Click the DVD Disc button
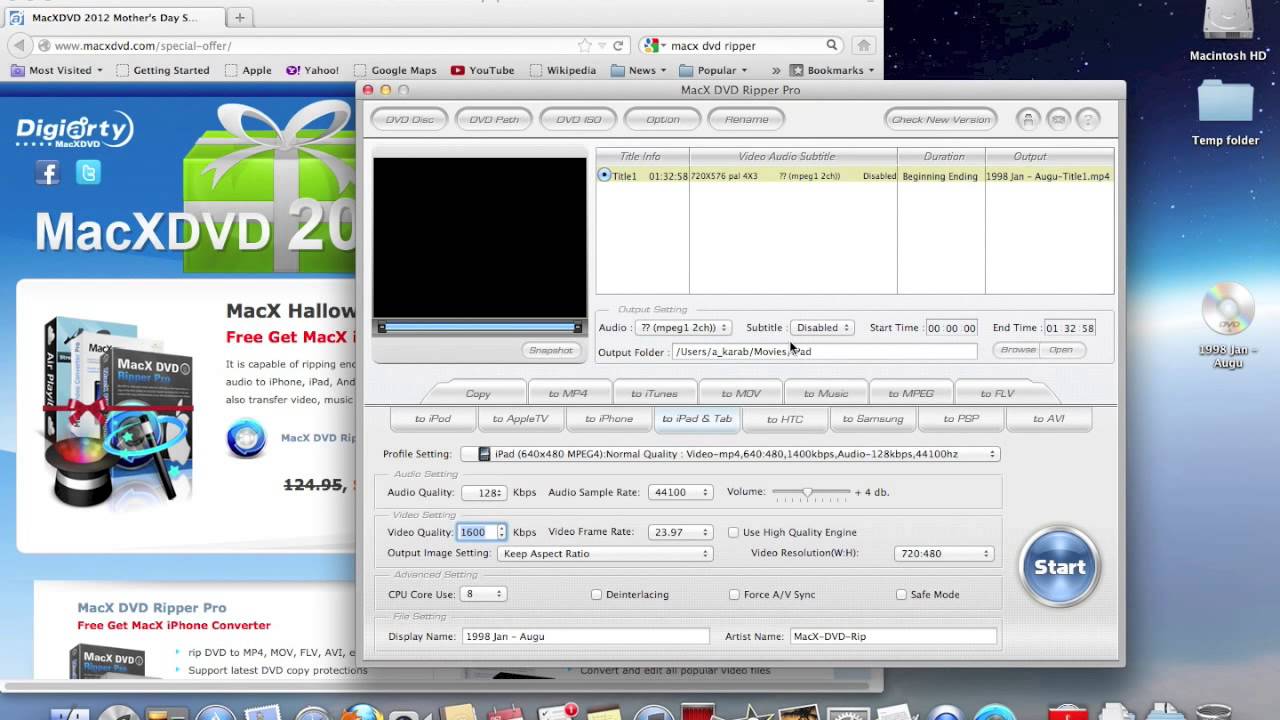Image resolution: width=1280 pixels, height=720 pixels. (409, 119)
